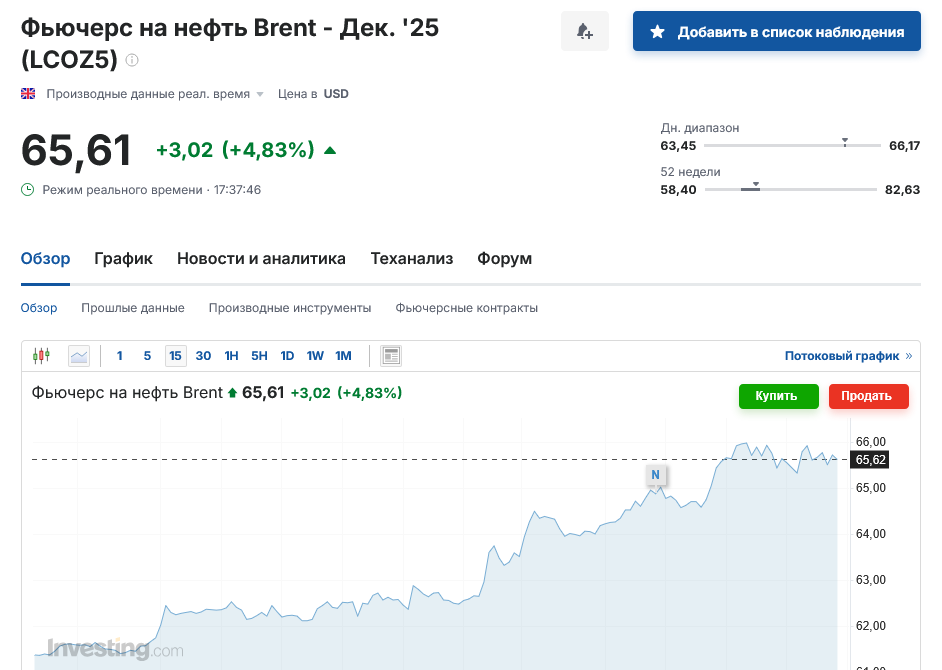Click the news layout icon in chart toolbar
Viewport: 942px width, 670px height.
point(391,355)
